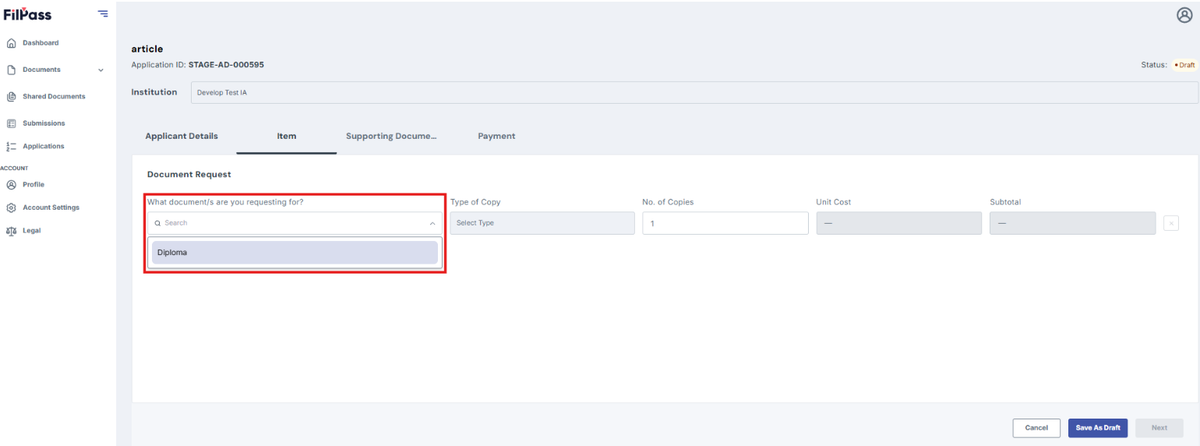Screen dimensions: 1200x446
Task: Collapse the sidebar with hamburger icon
Action: (103, 14)
